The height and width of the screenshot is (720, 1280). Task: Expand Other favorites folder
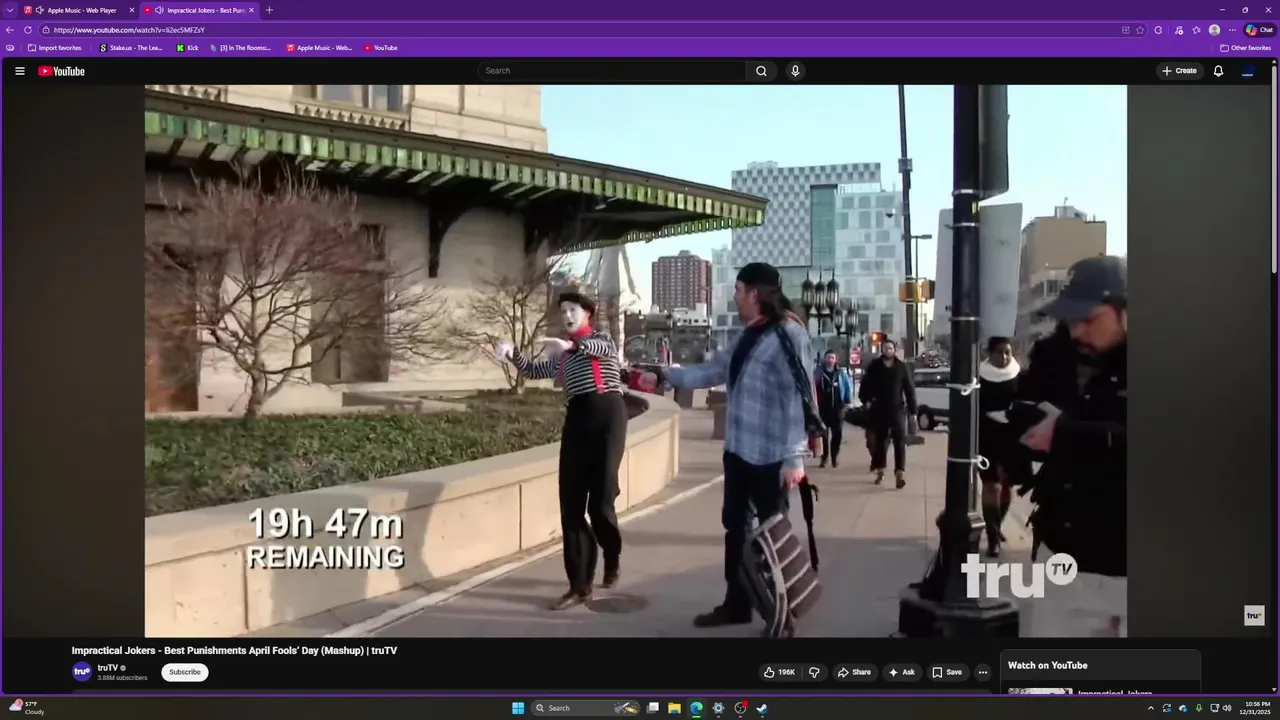(x=1245, y=48)
